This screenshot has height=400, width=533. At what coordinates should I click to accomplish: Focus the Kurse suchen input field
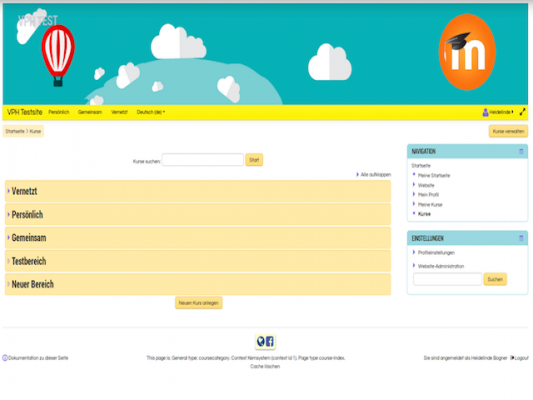coord(203,160)
